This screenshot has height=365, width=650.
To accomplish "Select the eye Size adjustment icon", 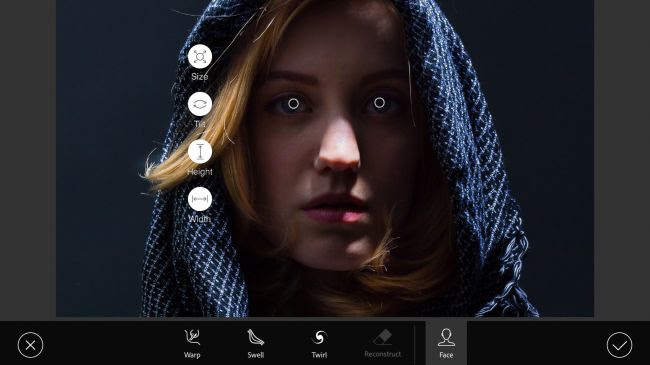I will click(x=200, y=56).
